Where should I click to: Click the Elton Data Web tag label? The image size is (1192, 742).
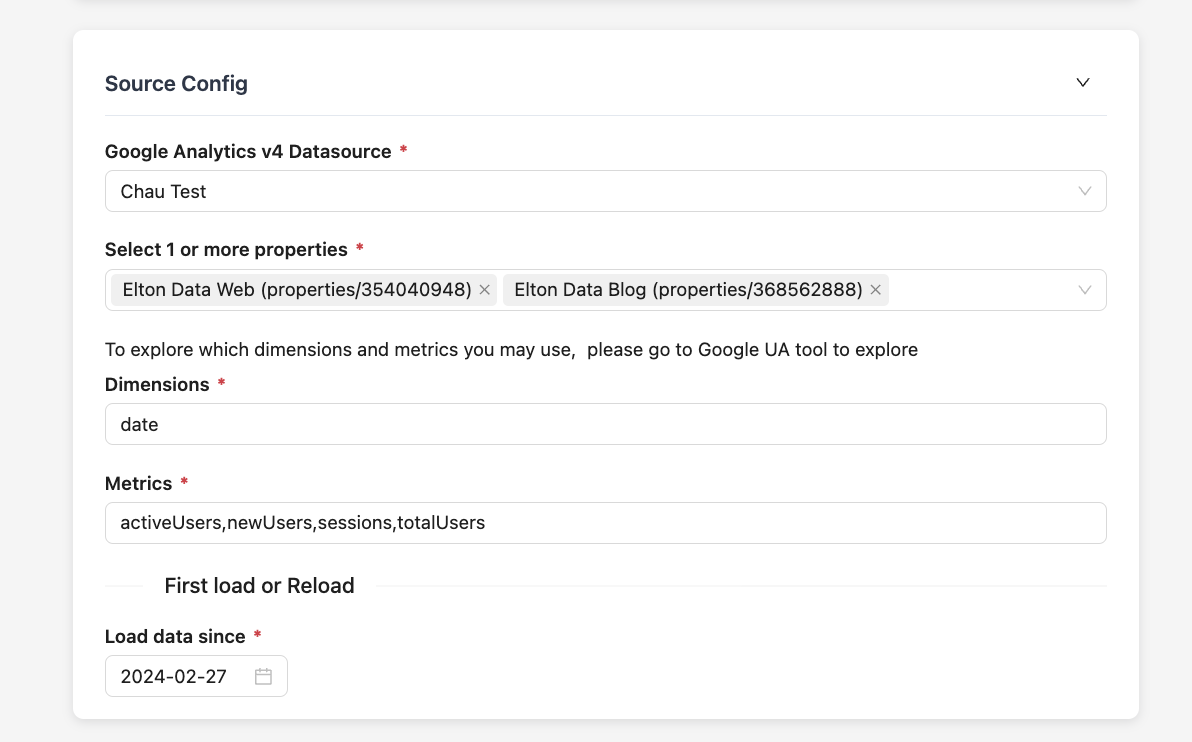point(296,290)
